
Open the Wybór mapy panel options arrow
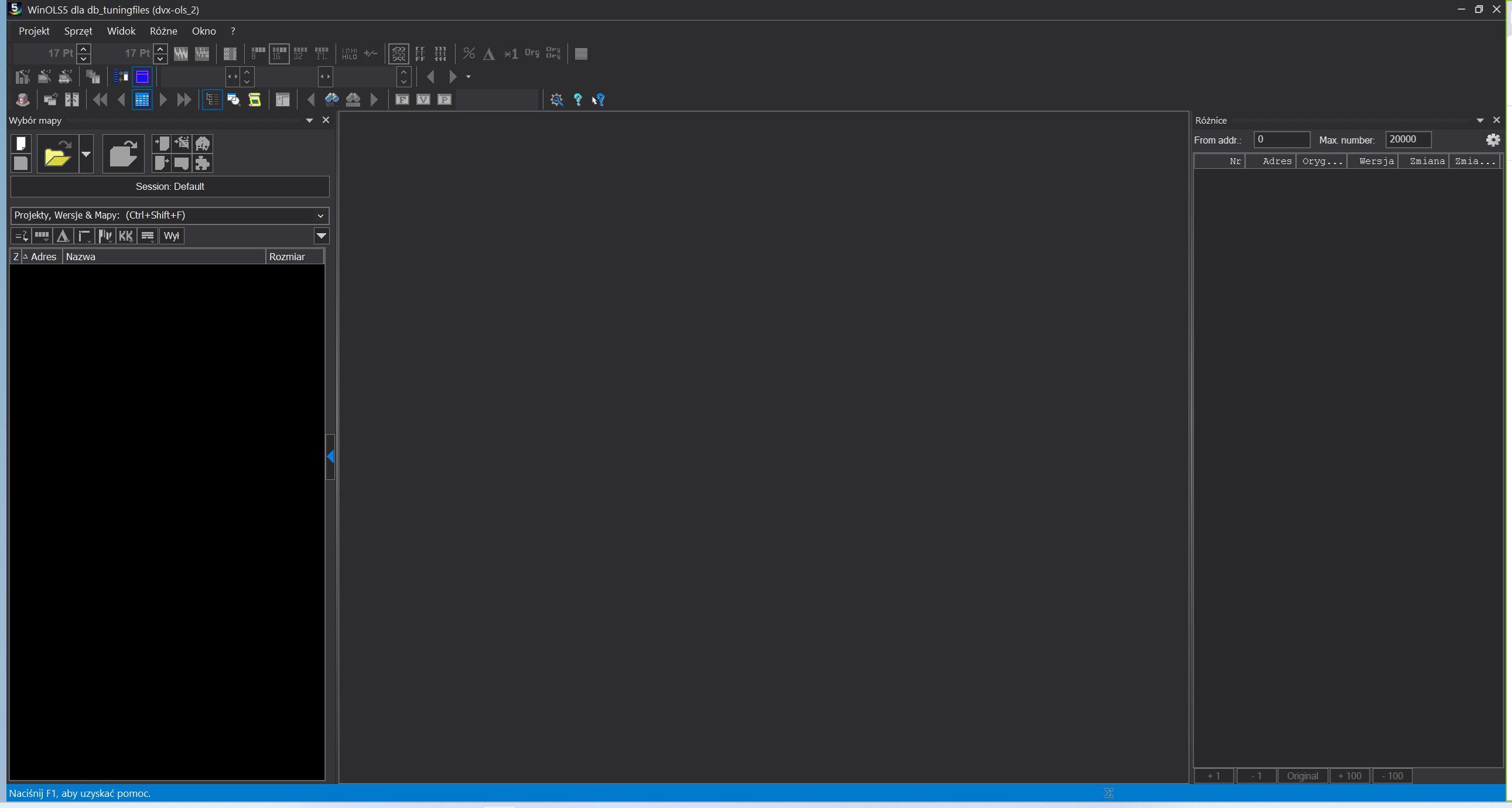pyautogui.click(x=309, y=120)
